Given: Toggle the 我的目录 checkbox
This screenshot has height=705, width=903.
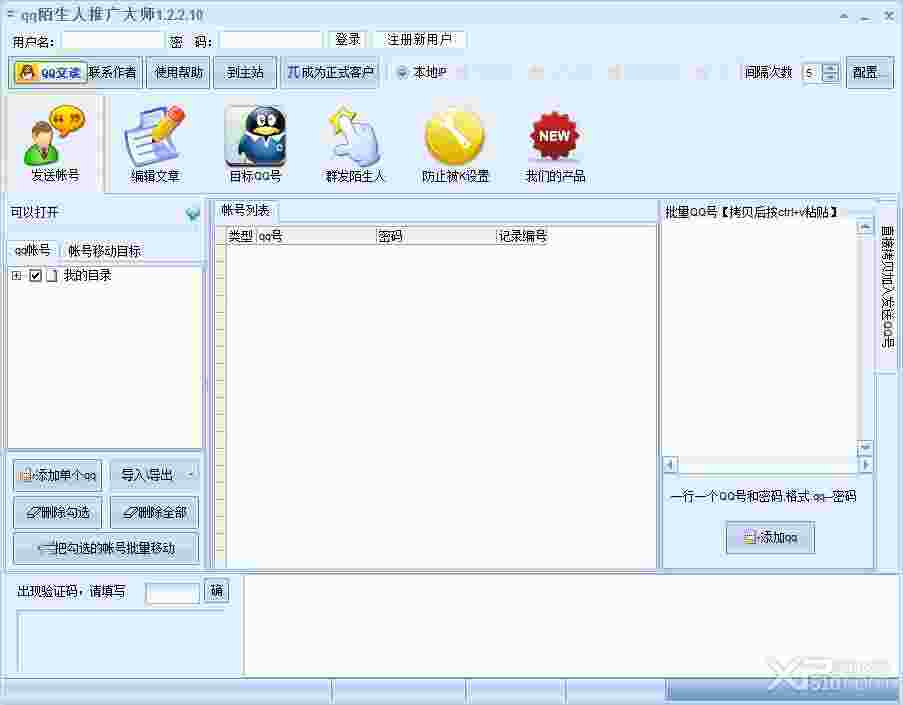Looking at the screenshot, I should point(35,275).
